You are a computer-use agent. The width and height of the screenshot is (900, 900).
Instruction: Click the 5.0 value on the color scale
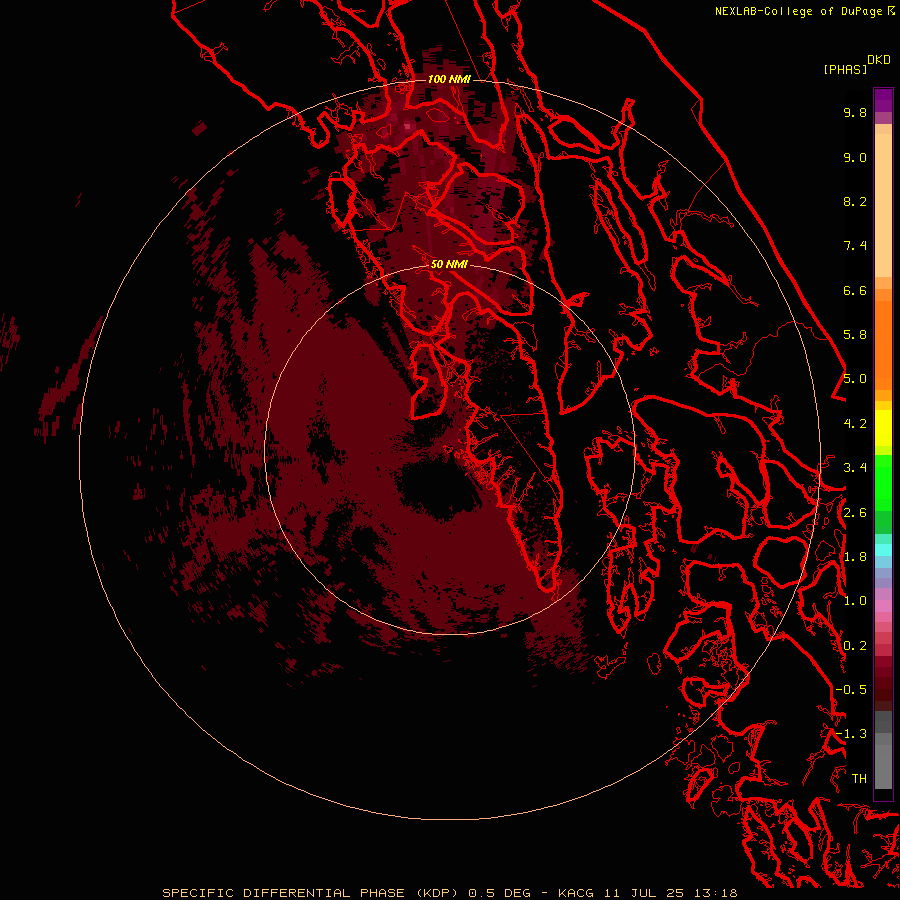pyautogui.click(x=855, y=379)
